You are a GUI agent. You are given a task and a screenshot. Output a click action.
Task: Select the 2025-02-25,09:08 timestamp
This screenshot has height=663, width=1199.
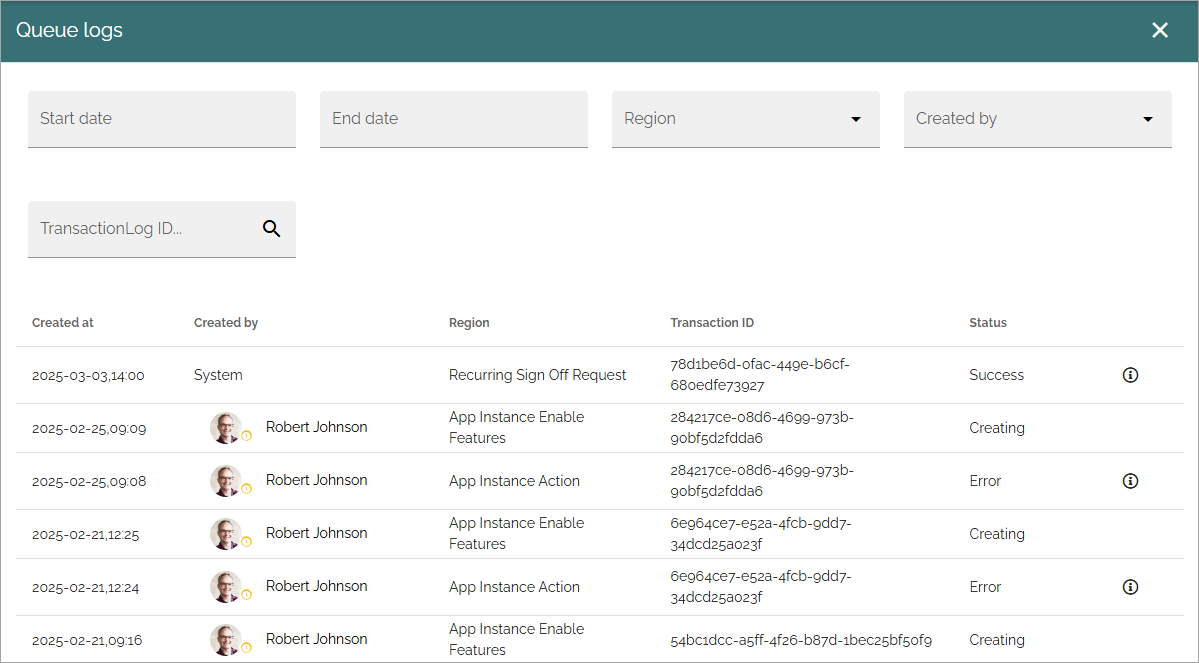pyautogui.click(x=89, y=481)
